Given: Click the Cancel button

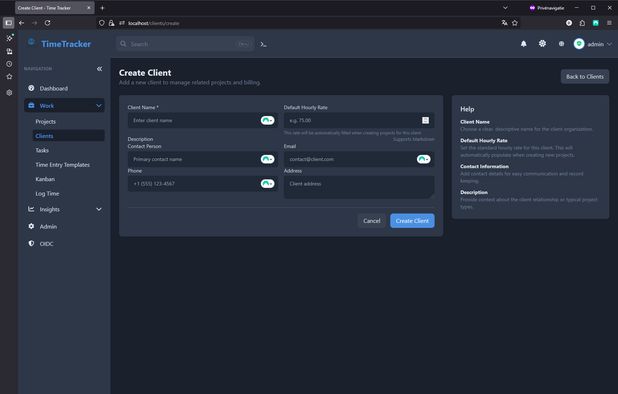Looking at the screenshot, I should point(372,221).
